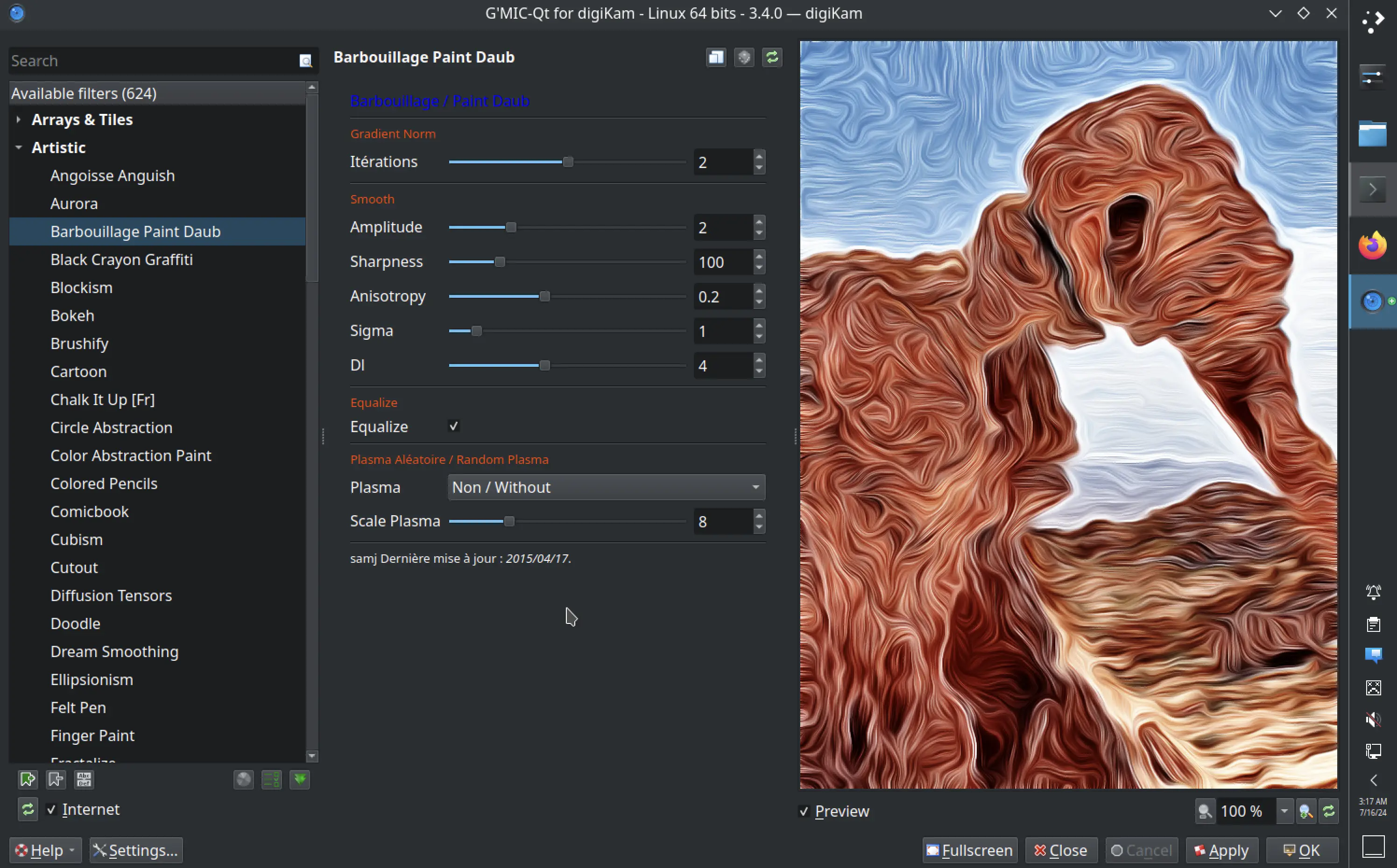Click the green reset parameters icon in the filter header

tap(772, 57)
